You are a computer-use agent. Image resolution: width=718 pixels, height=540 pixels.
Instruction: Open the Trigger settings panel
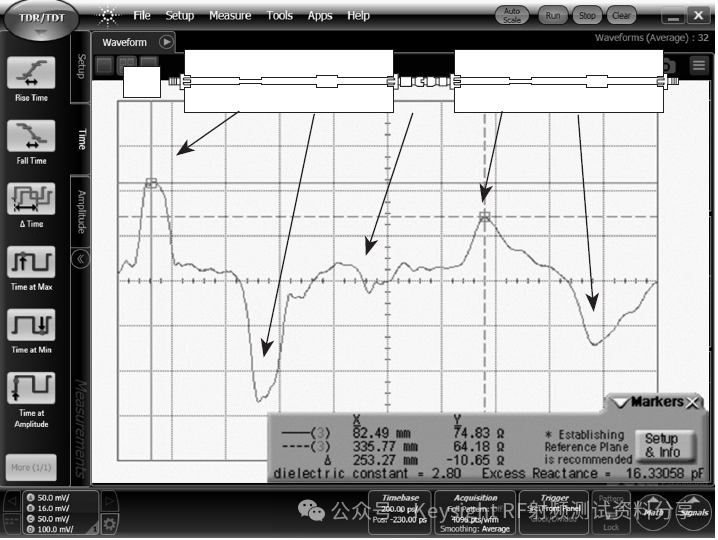[x=554, y=513]
